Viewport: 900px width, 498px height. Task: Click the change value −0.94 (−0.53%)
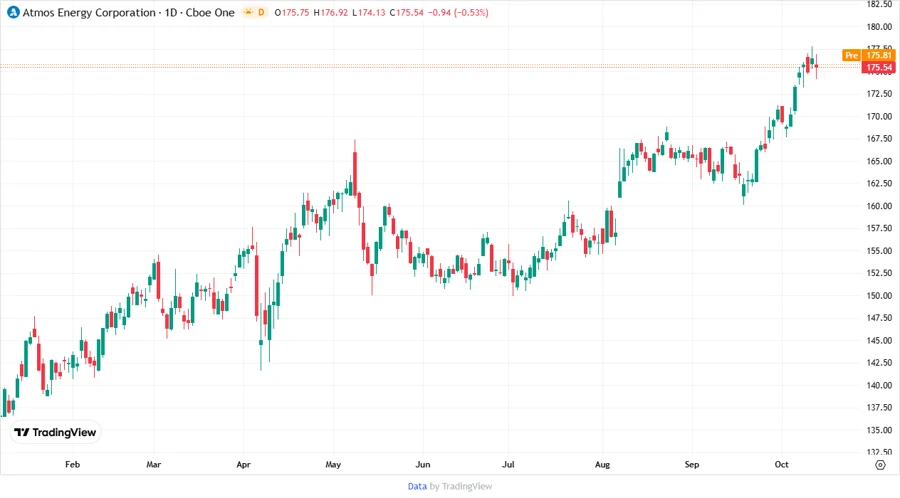click(x=458, y=13)
